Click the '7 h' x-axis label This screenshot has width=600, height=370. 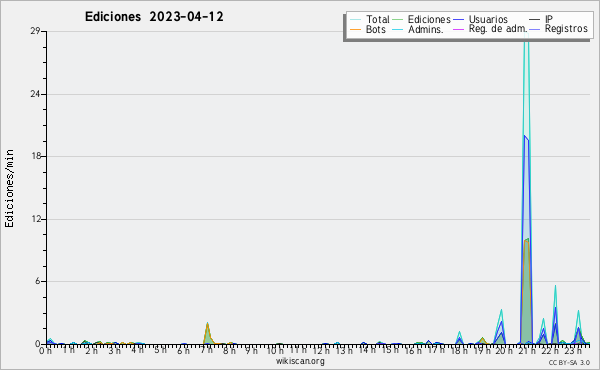click(207, 351)
